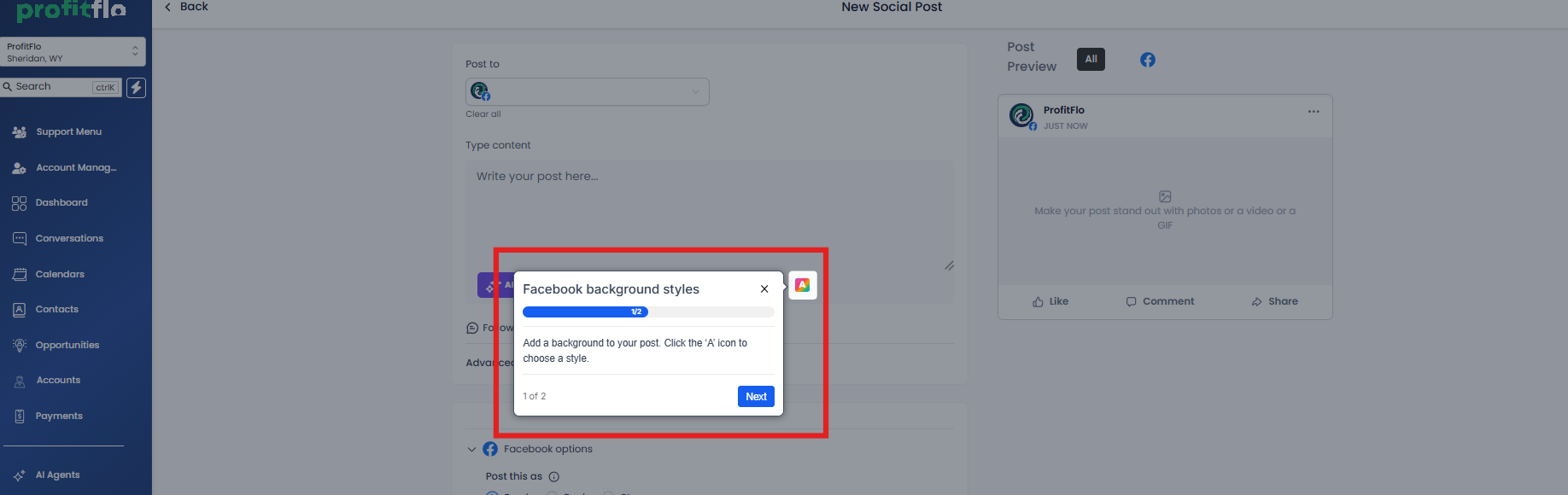The height and width of the screenshot is (495, 1568).
Task: Click the info icon beside Post this as
Action: click(x=553, y=477)
